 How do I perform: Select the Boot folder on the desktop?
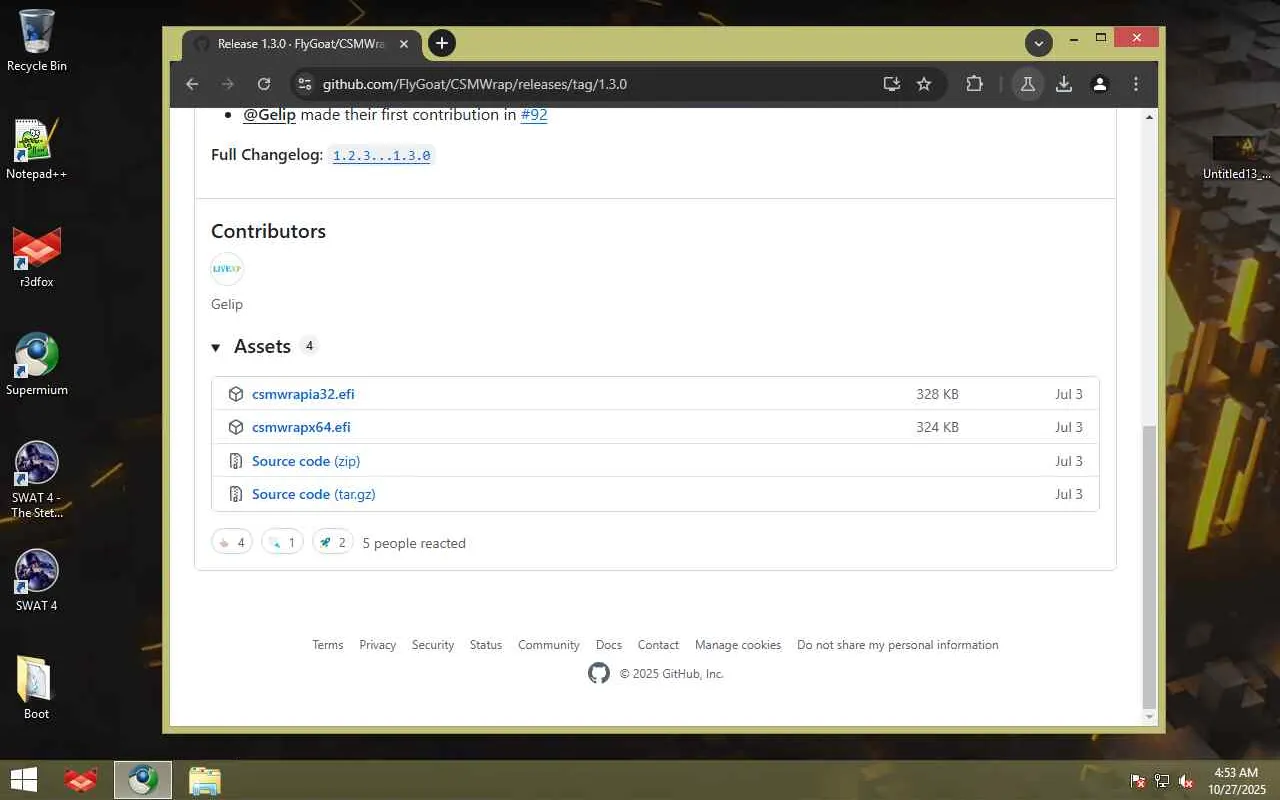coord(37,688)
